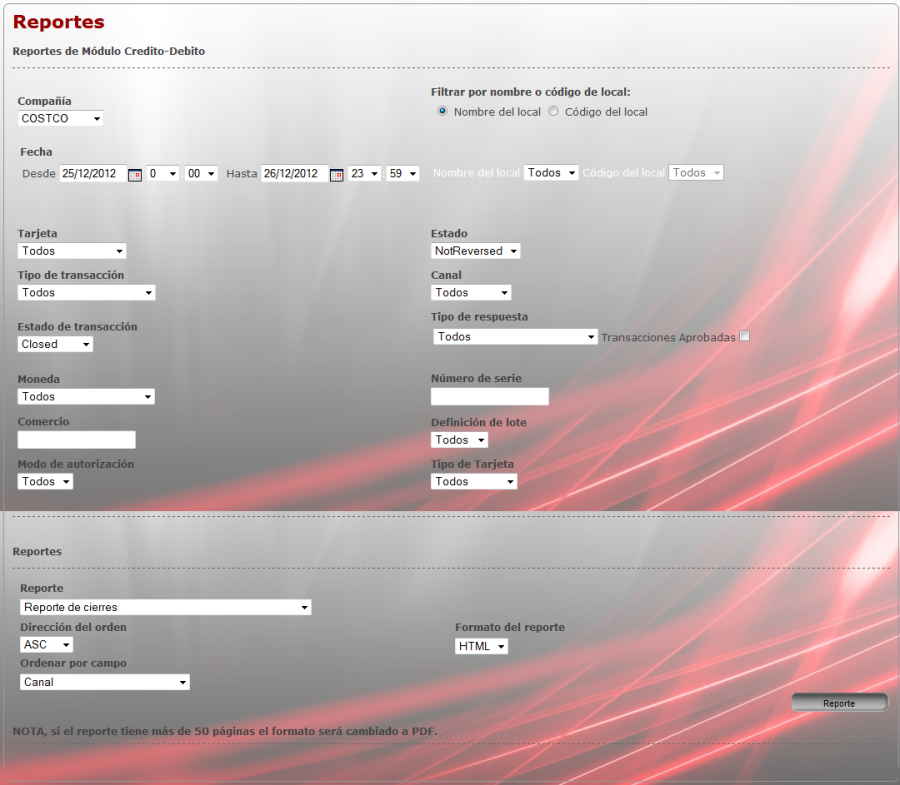Open Formato del reporte dropdown showing HTML

[482, 647]
